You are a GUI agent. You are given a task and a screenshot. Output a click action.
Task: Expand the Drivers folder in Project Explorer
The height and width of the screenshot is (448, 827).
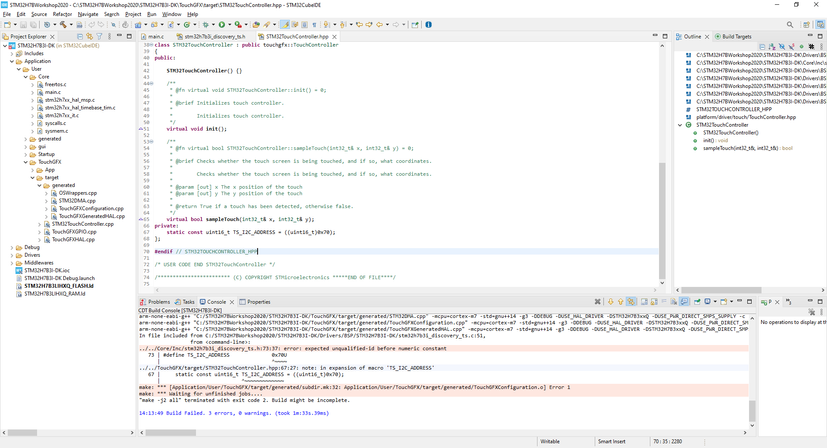pyautogui.click(x=12, y=255)
